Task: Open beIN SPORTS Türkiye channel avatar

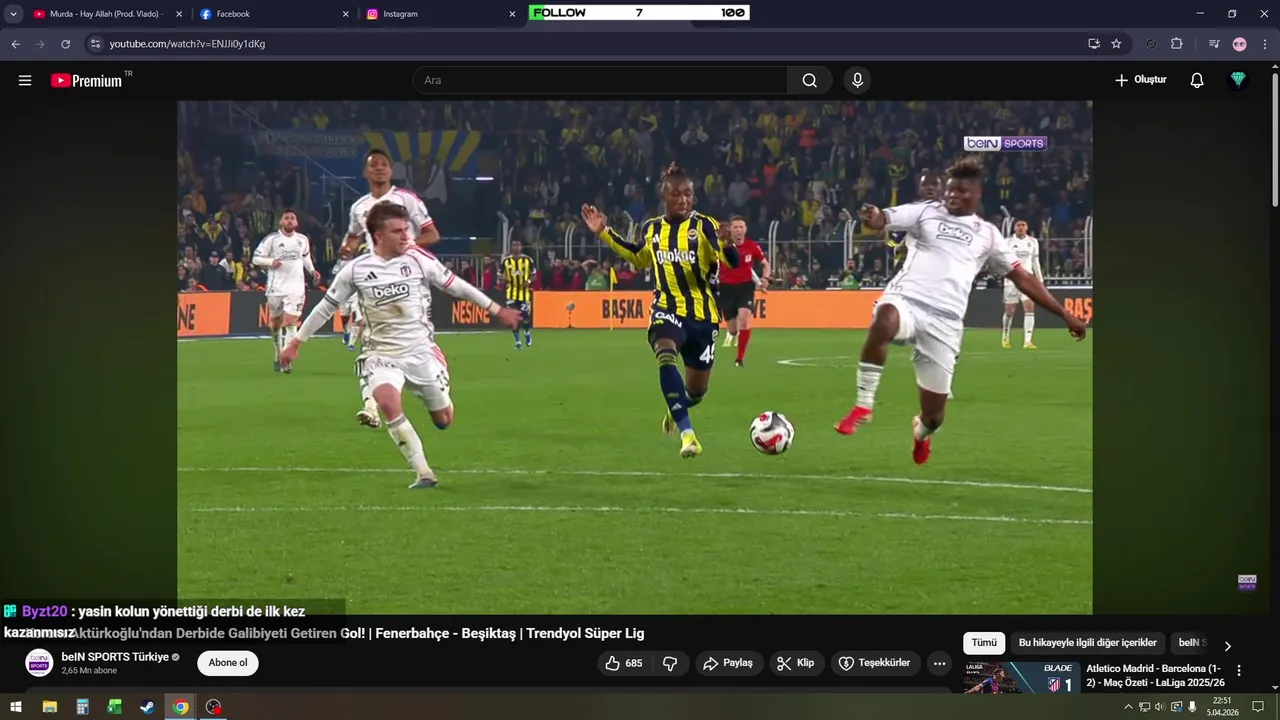Action: pyautogui.click(x=39, y=663)
